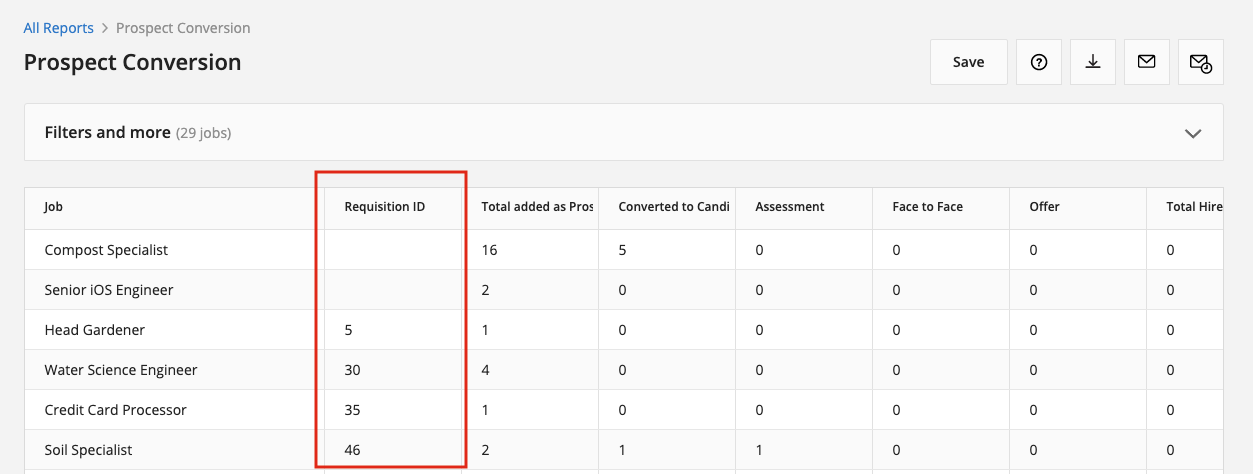Sort by the Offer column header
This screenshot has height=474, width=1253.
[1044, 207]
